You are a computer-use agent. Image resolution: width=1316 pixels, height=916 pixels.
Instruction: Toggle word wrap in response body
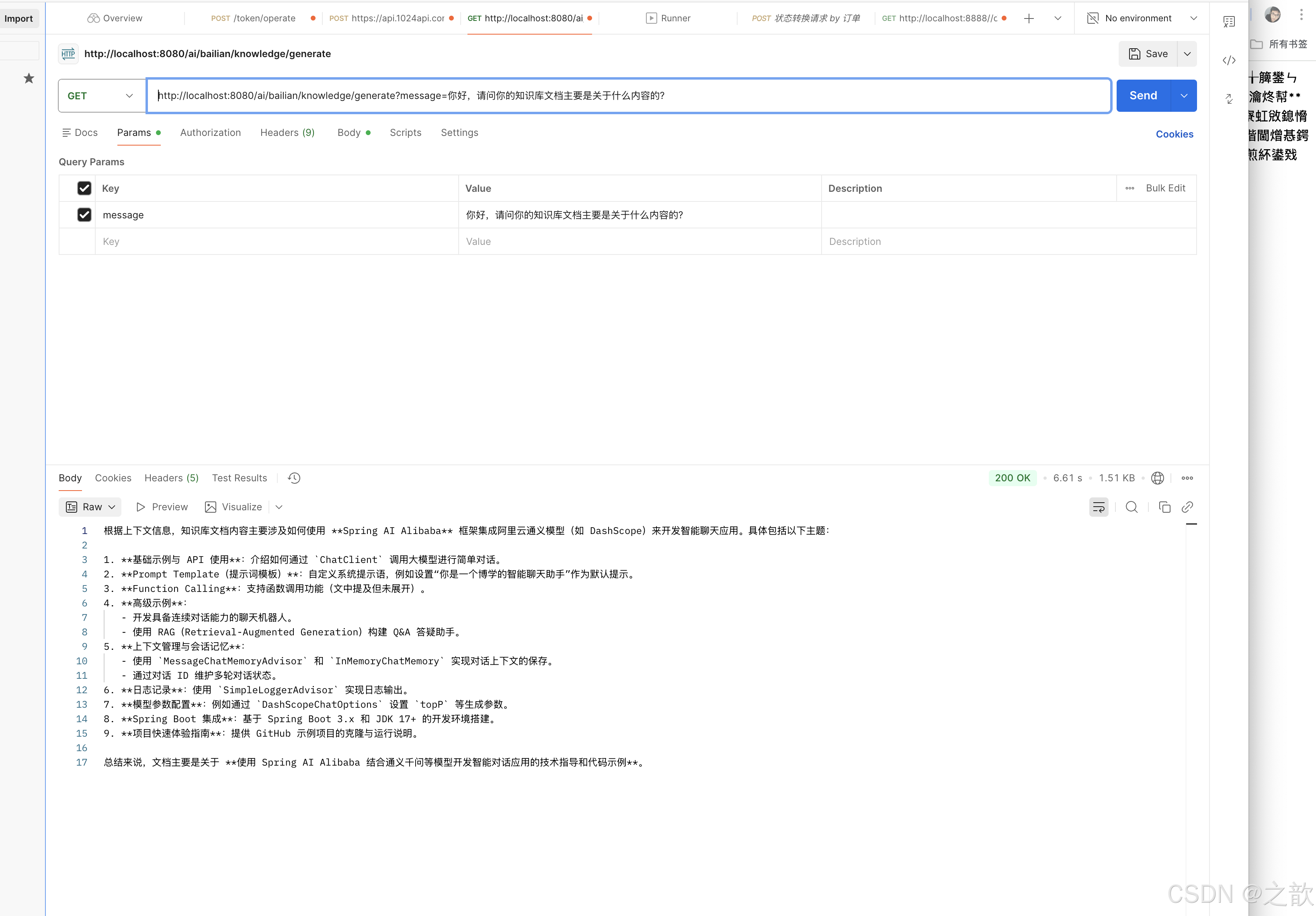1098,507
